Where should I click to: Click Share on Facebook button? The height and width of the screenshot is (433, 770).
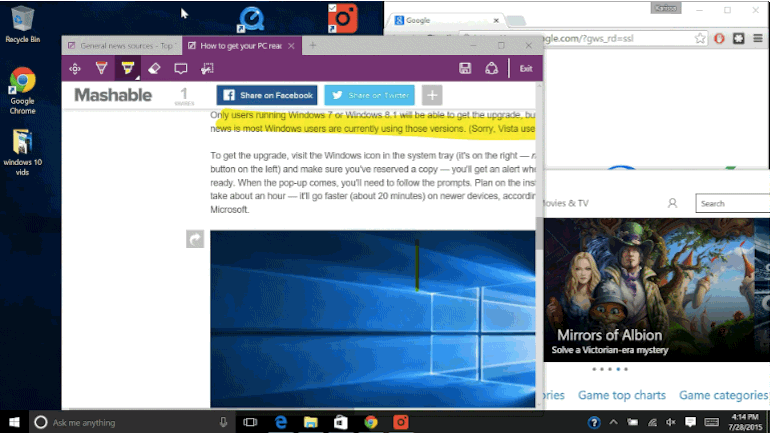coord(267,95)
